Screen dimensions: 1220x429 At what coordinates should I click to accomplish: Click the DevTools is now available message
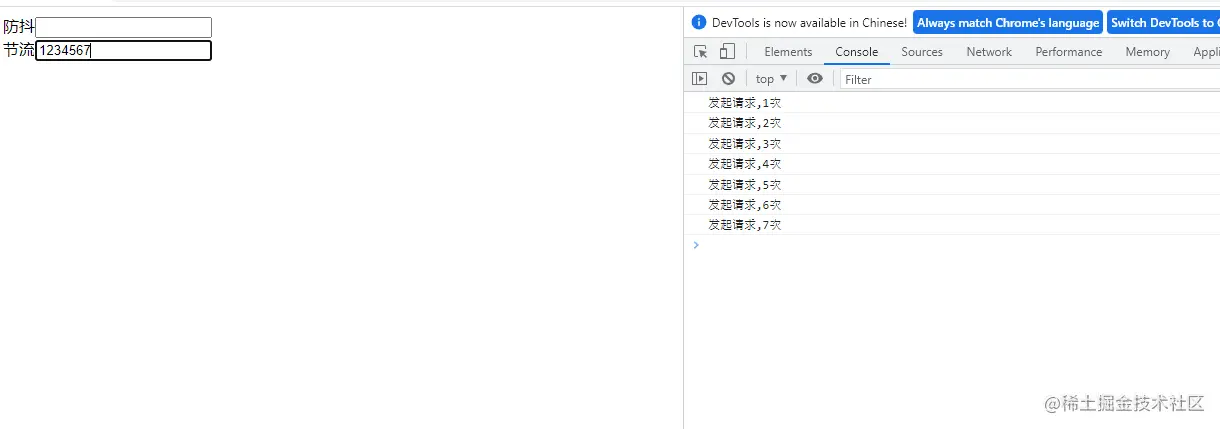[x=809, y=22]
